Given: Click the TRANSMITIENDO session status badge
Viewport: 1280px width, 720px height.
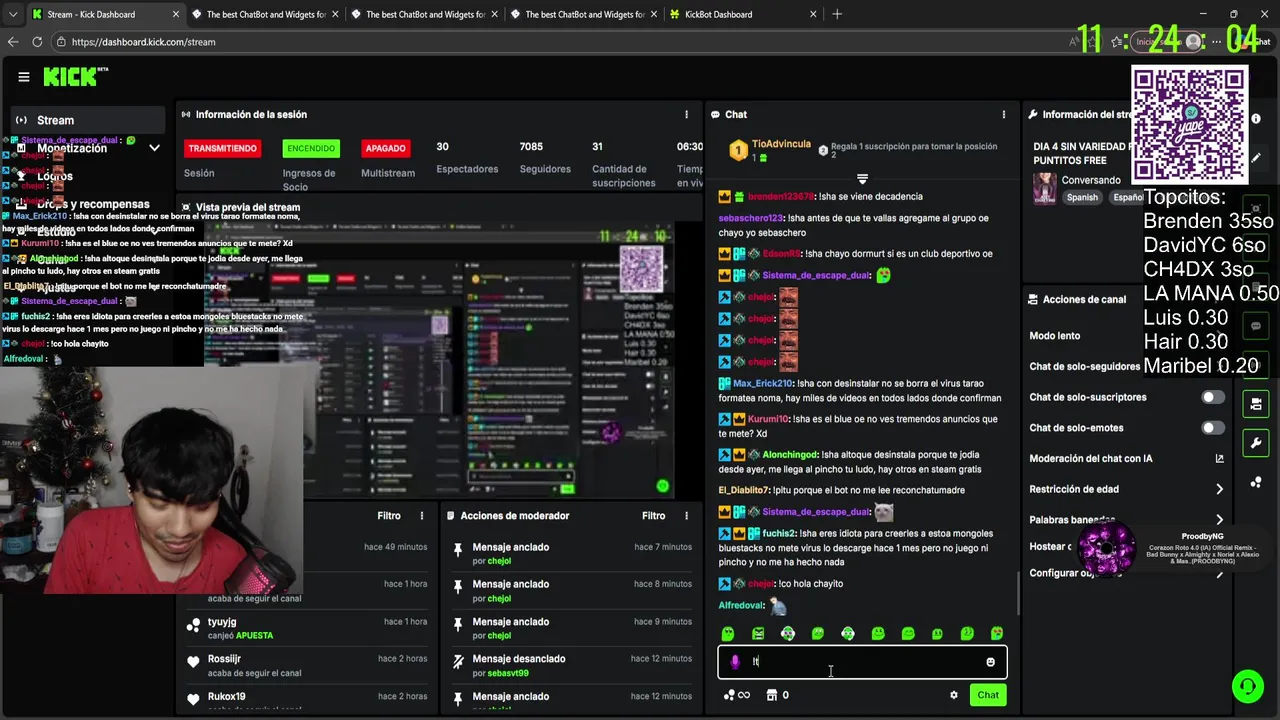Looking at the screenshot, I should tap(223, 148).
